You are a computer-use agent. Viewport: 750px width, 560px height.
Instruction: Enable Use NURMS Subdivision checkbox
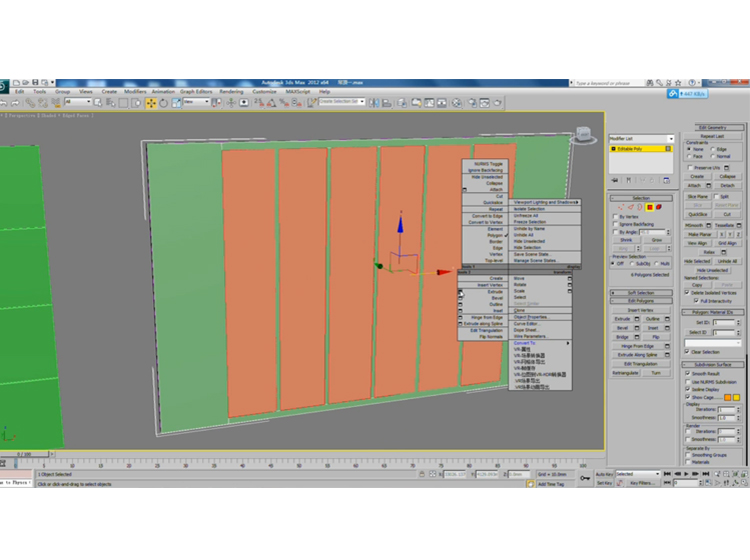pos(688,382)
